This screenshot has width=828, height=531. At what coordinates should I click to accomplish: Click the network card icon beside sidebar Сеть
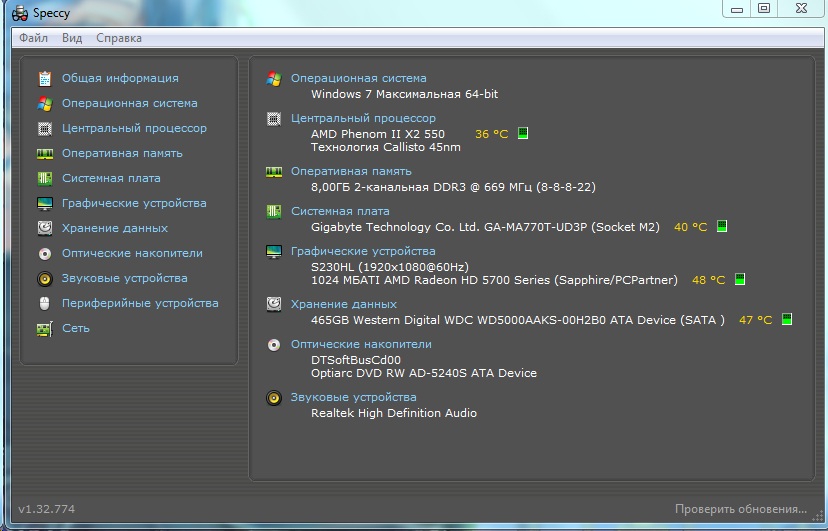tap(45, 329)
